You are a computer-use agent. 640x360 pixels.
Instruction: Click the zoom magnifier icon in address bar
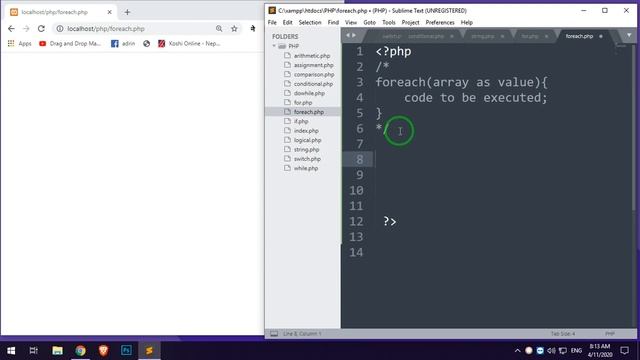[219, 29]
